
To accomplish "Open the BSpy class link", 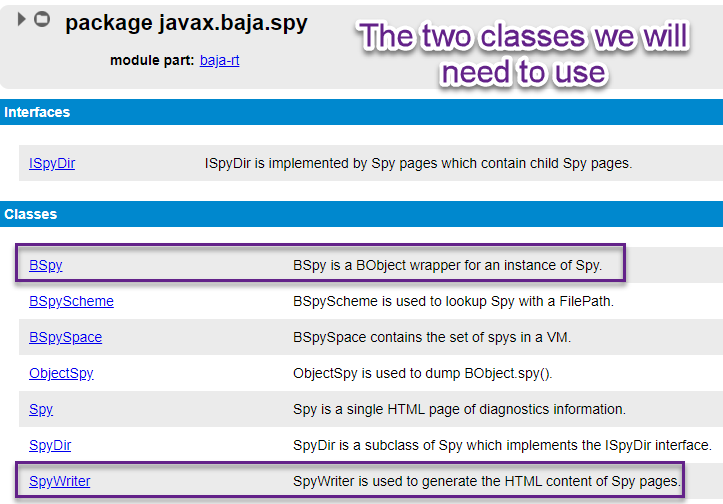I will [46, 265].
